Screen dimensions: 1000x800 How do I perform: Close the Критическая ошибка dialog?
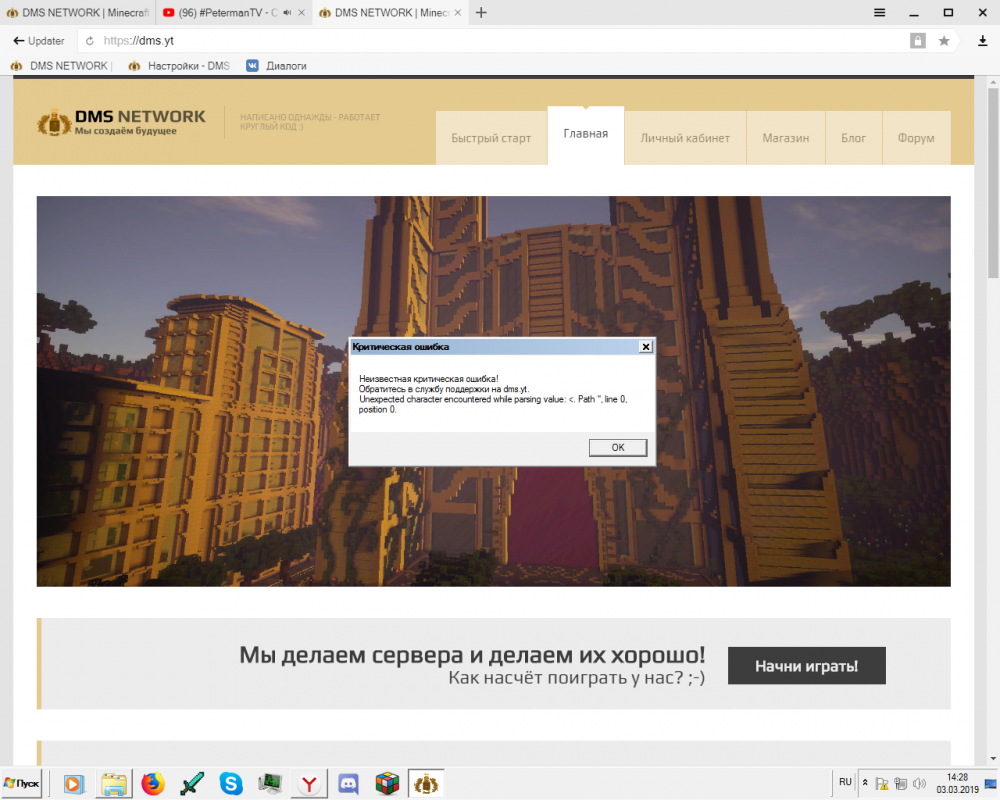point(645,346)
